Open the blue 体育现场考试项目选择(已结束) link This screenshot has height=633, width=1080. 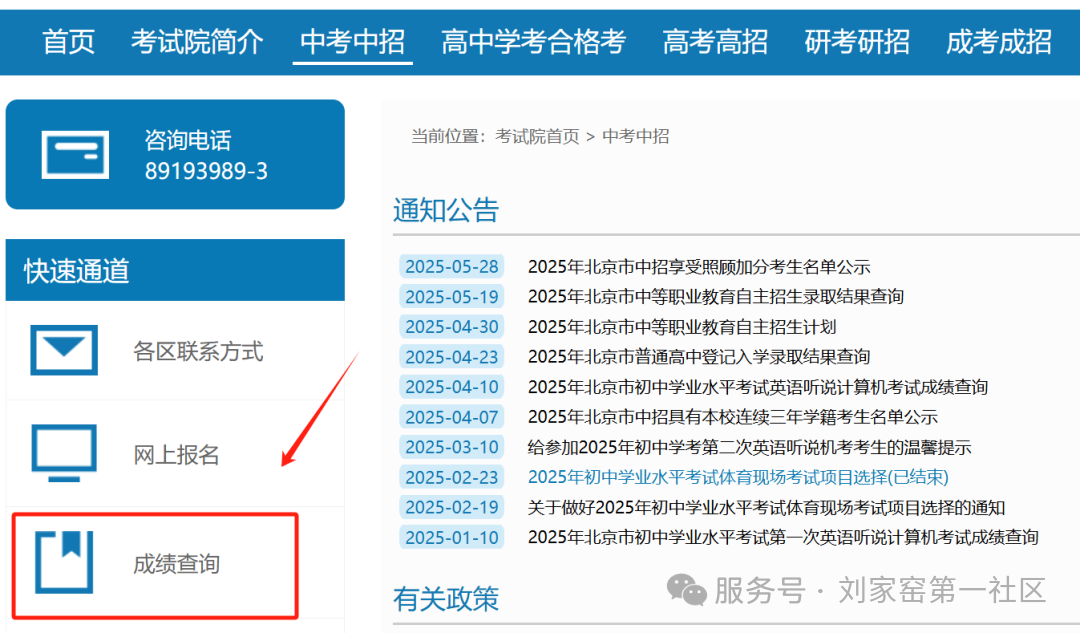click(x=738, y=477)
